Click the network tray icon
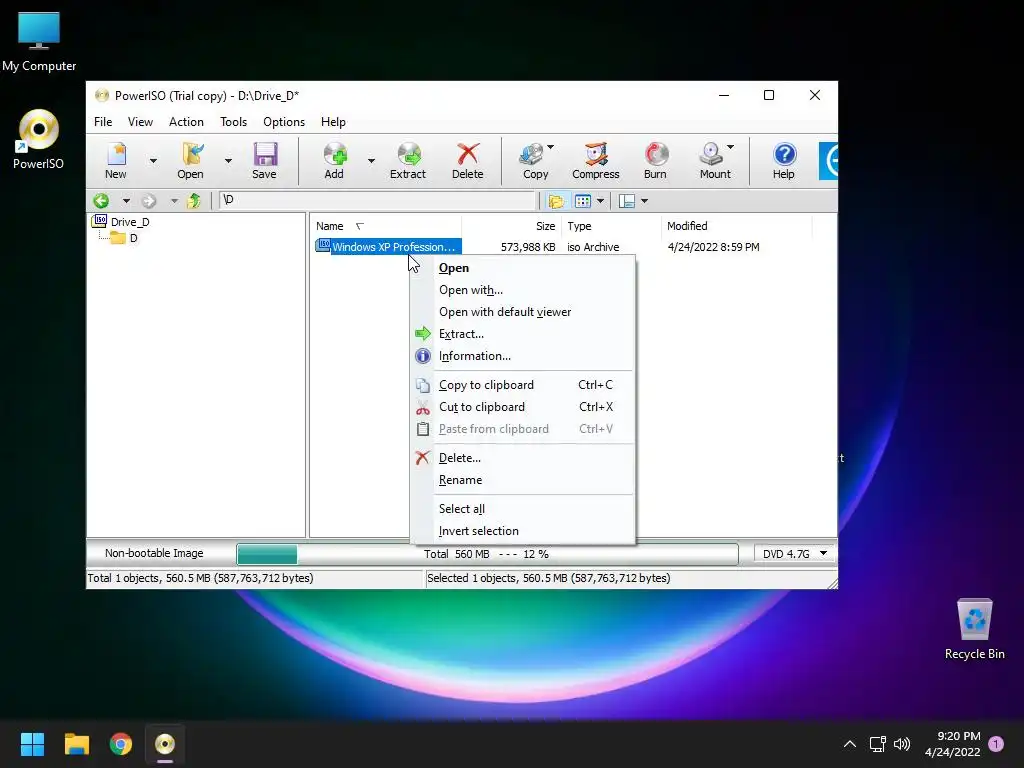This screenshot has height=768, width=1024. click(x=877, y=744)
